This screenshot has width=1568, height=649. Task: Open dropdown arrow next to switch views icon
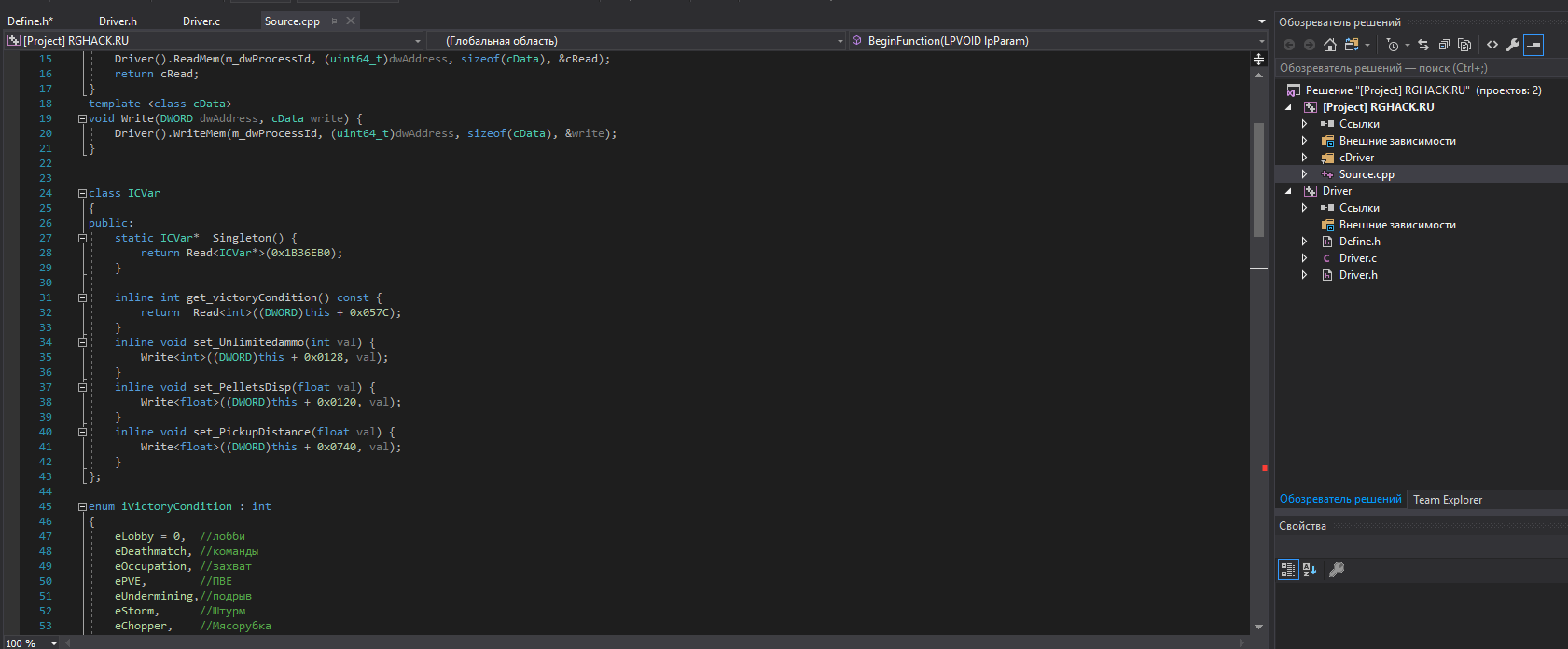coord(1367,45)
